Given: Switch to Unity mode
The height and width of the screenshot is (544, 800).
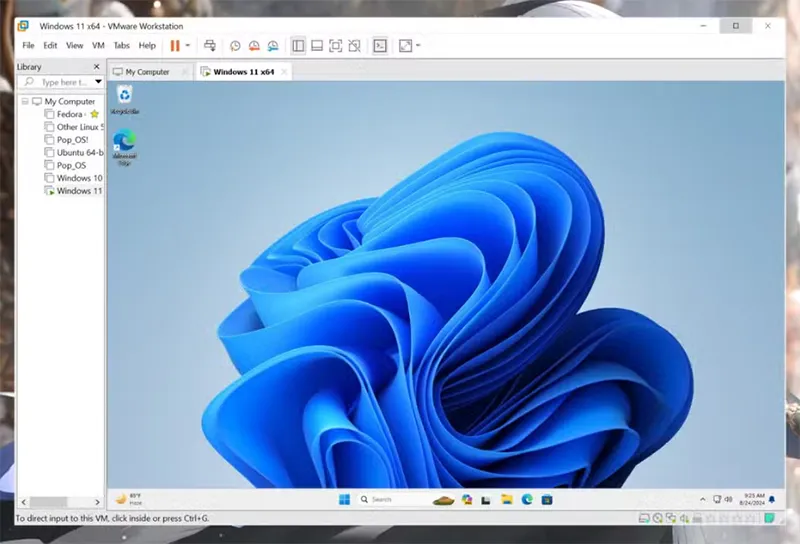Looking at the screenshot, I should (x=354, y=46).
